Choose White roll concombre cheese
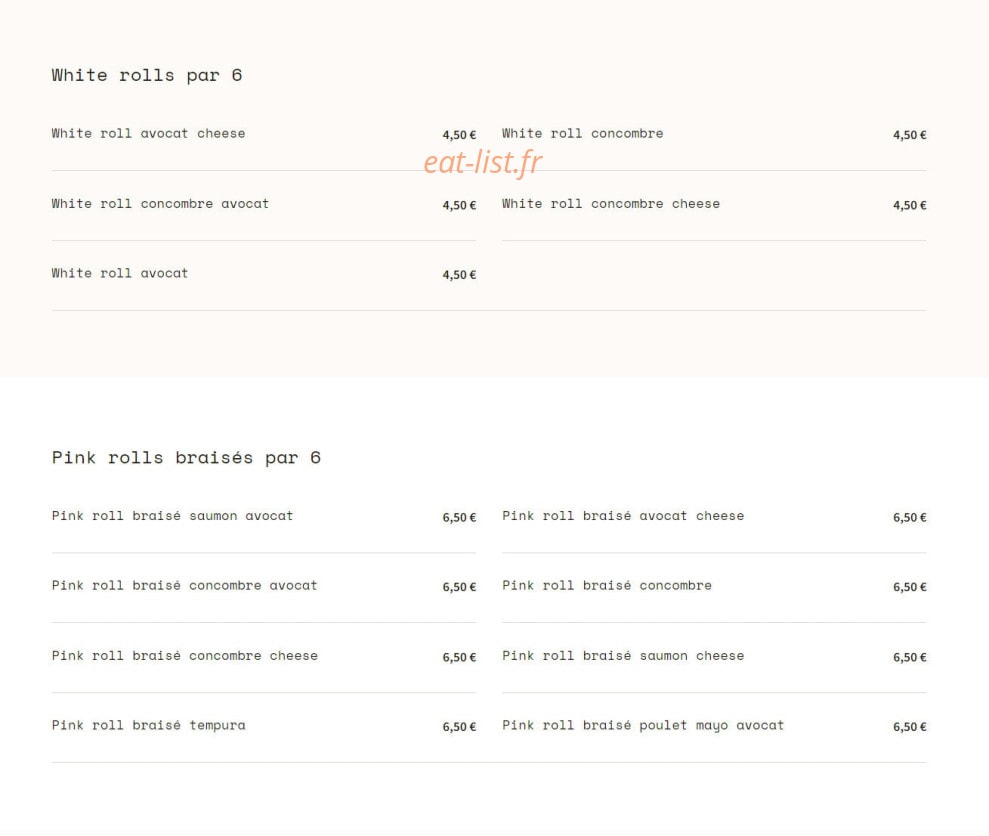 pos(611,204)
